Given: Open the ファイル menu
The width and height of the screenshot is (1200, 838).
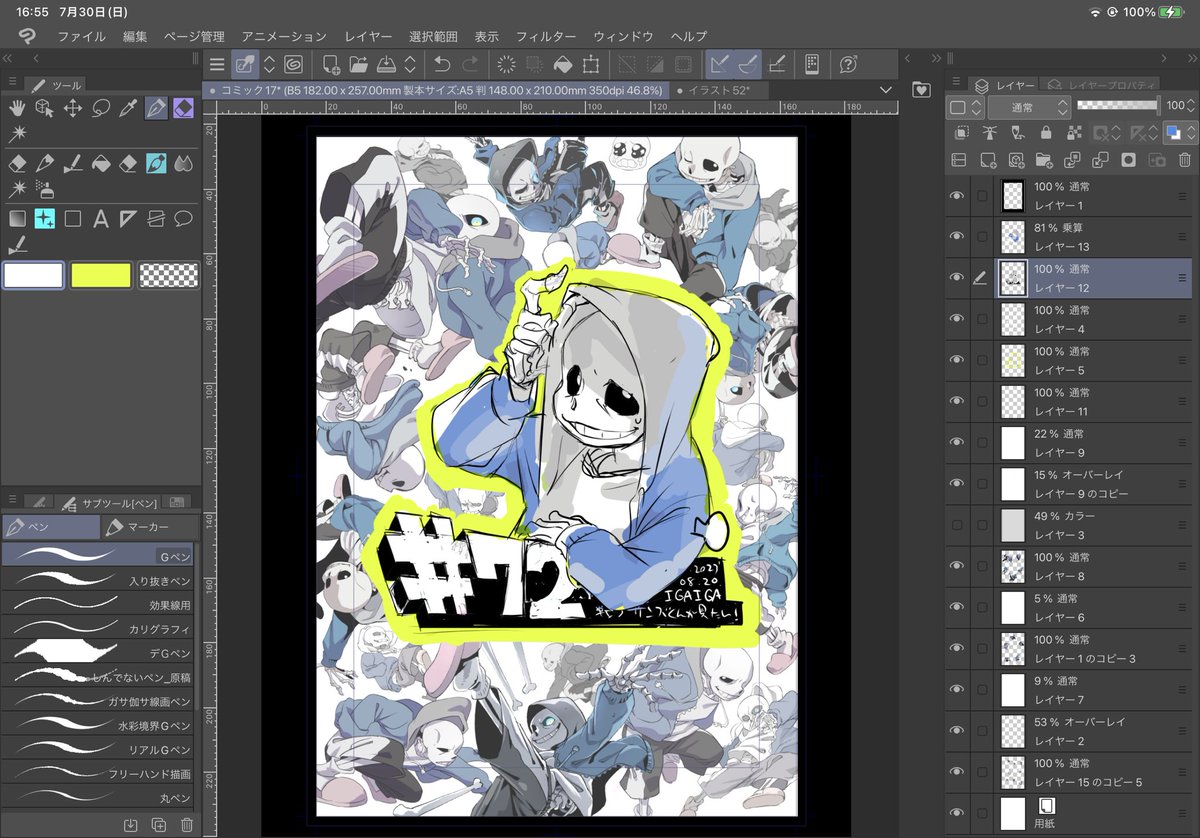Looking at the screenshot, I should pyautogui.click(x=81, y=36).
